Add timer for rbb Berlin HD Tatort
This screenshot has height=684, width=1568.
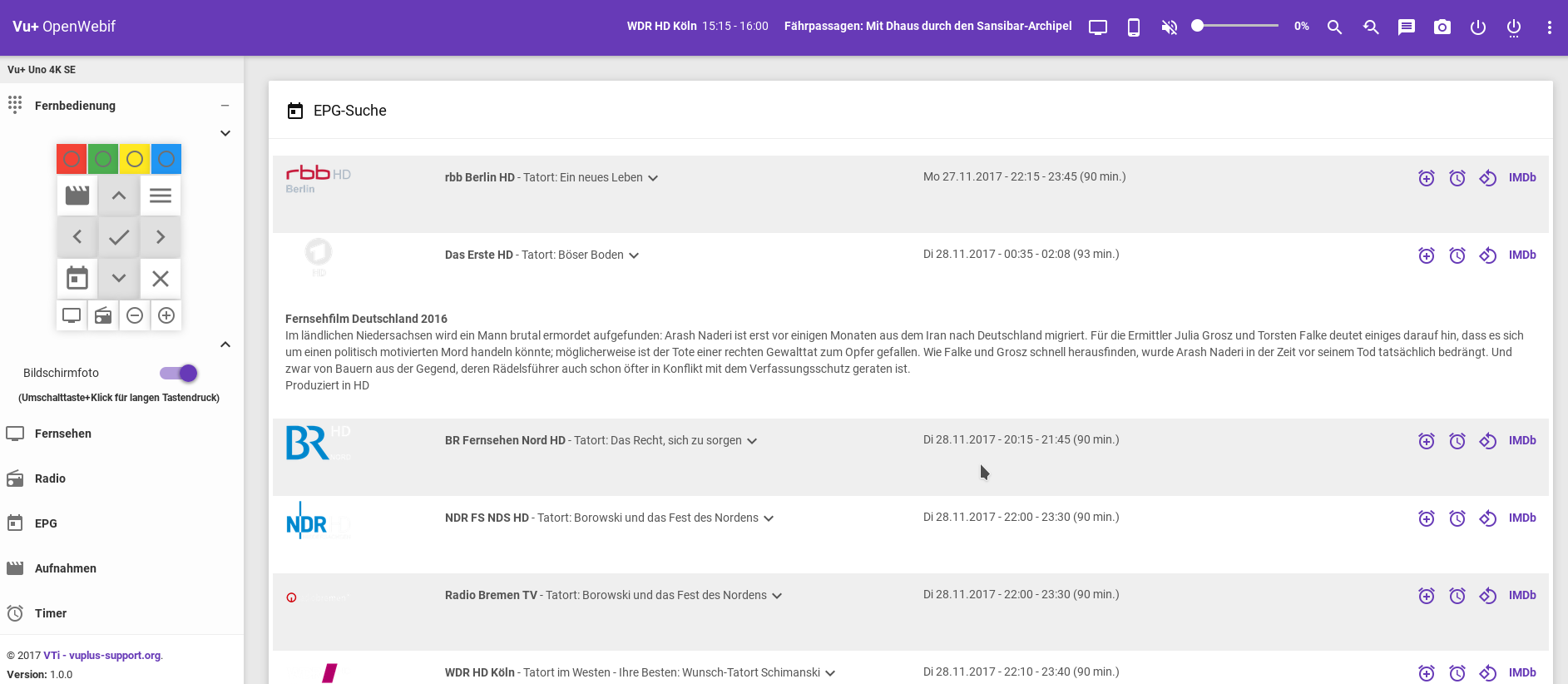(1427, 178)
